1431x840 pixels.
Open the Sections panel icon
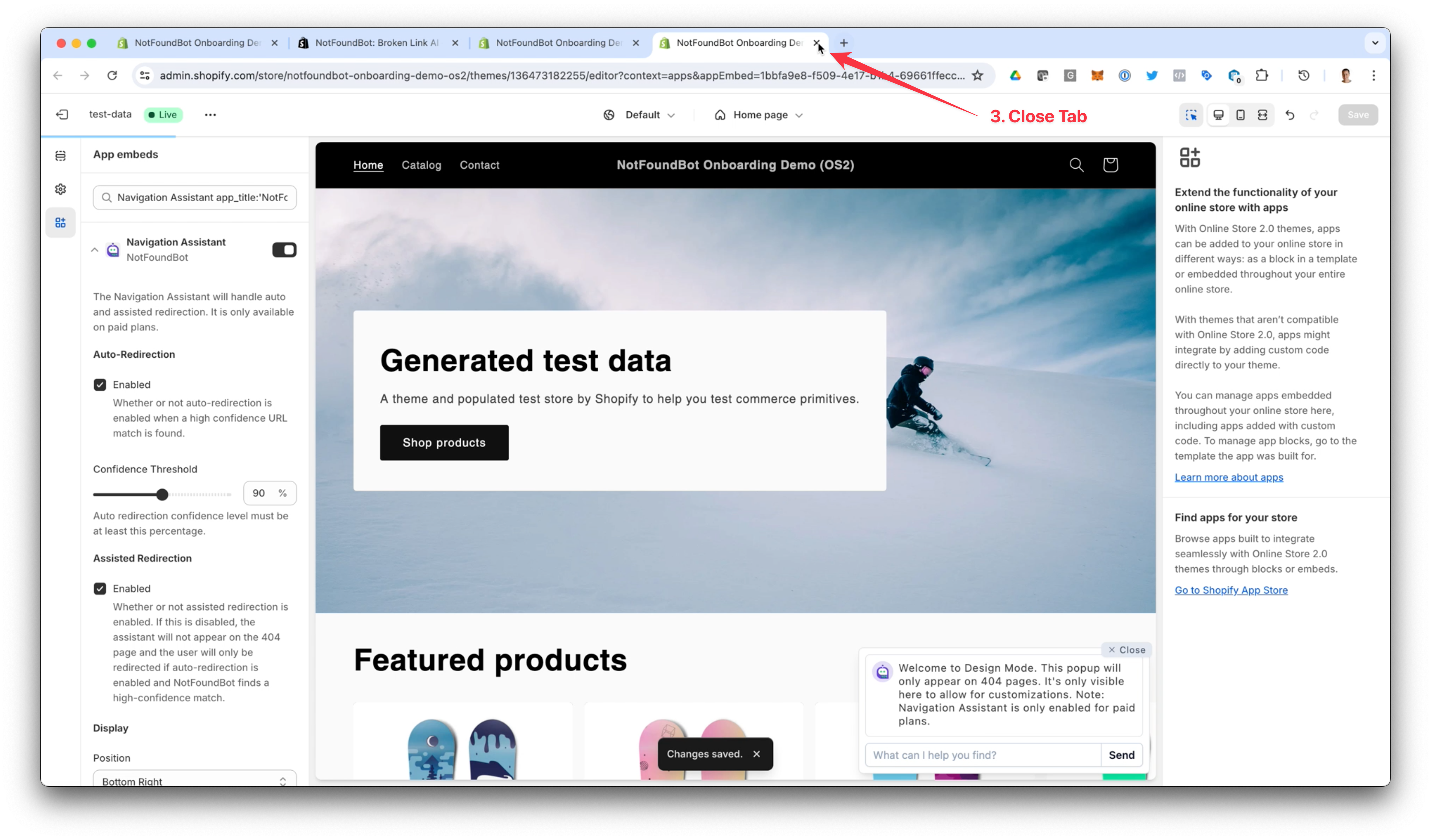[x=60, y=156]
